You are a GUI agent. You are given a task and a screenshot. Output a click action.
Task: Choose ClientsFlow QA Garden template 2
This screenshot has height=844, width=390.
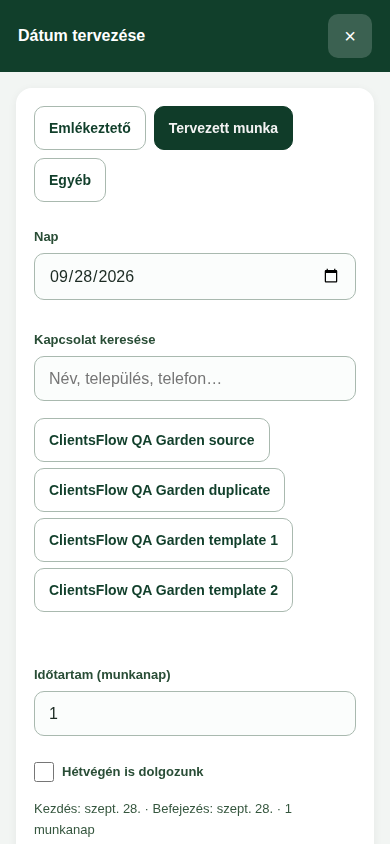click(x=164, y=590)
